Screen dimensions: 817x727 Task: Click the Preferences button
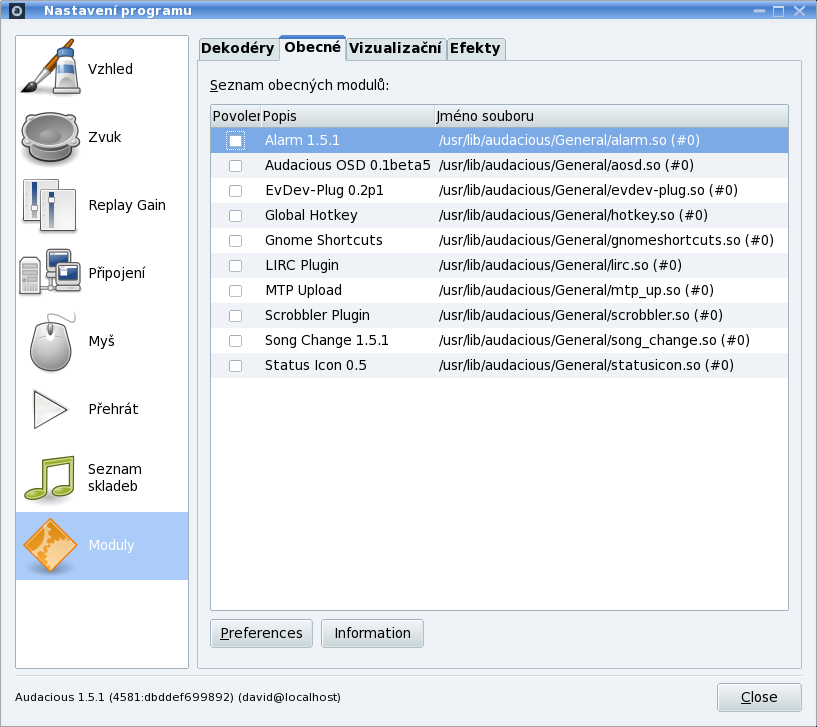click(261, 633)
